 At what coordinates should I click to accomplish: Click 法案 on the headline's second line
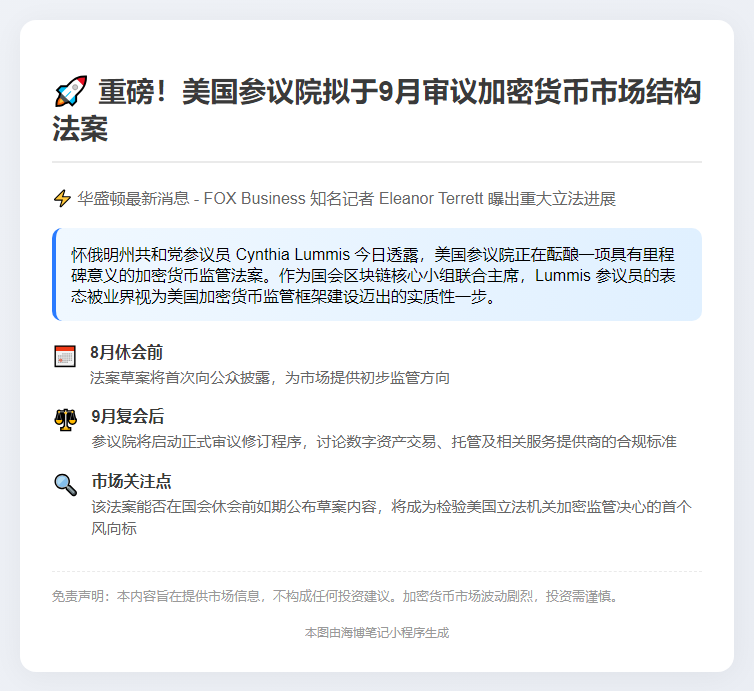pos(80,128)
